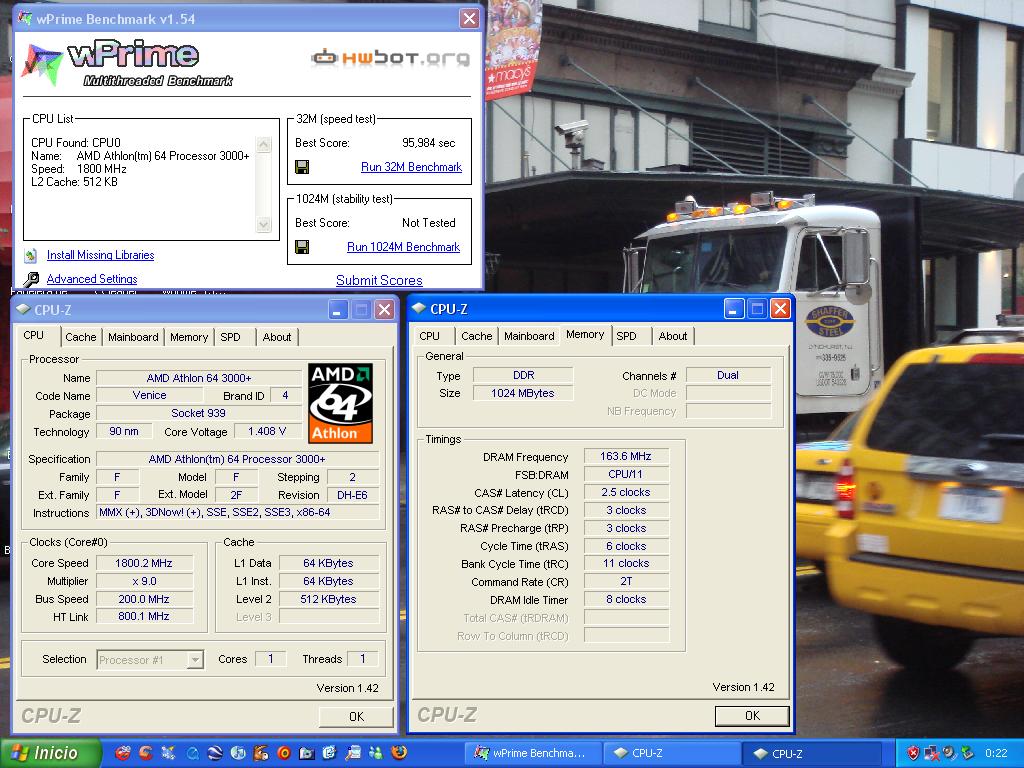Click the CPU List scrollbar up arrow

coord(264,144)
